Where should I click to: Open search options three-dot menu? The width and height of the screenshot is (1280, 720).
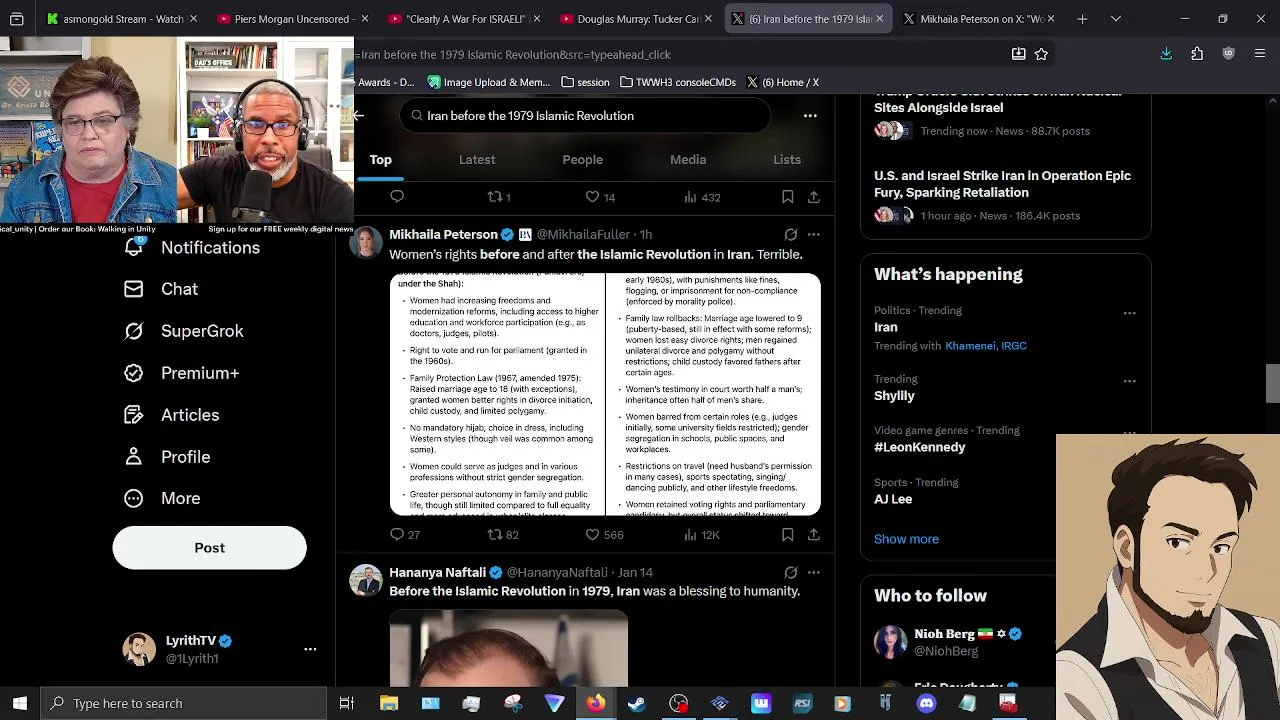click(x=810, y=116)
